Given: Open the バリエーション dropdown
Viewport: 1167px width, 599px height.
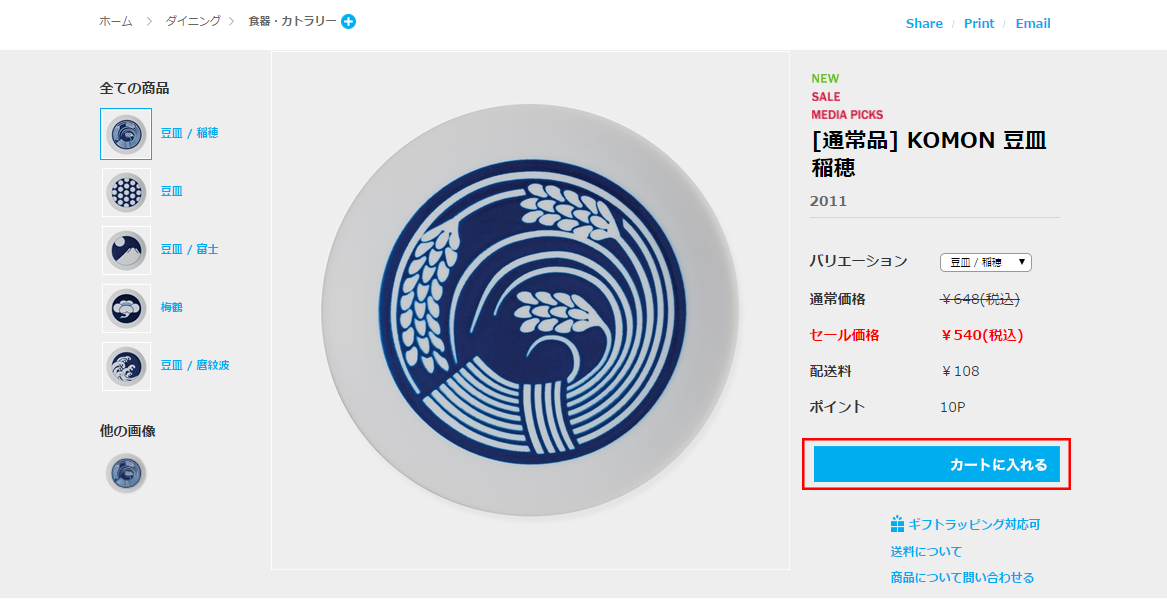Looking at the screenshot, I should click(x=985, y=262).
